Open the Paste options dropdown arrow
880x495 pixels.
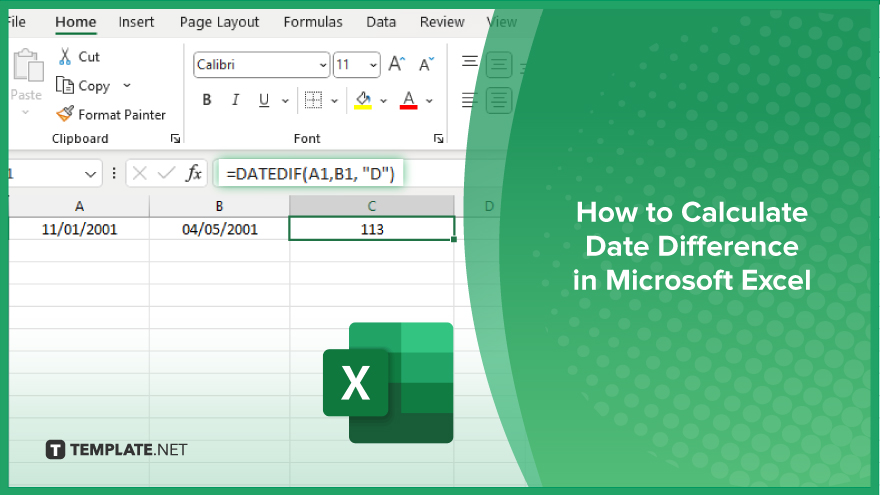(25, 112)
